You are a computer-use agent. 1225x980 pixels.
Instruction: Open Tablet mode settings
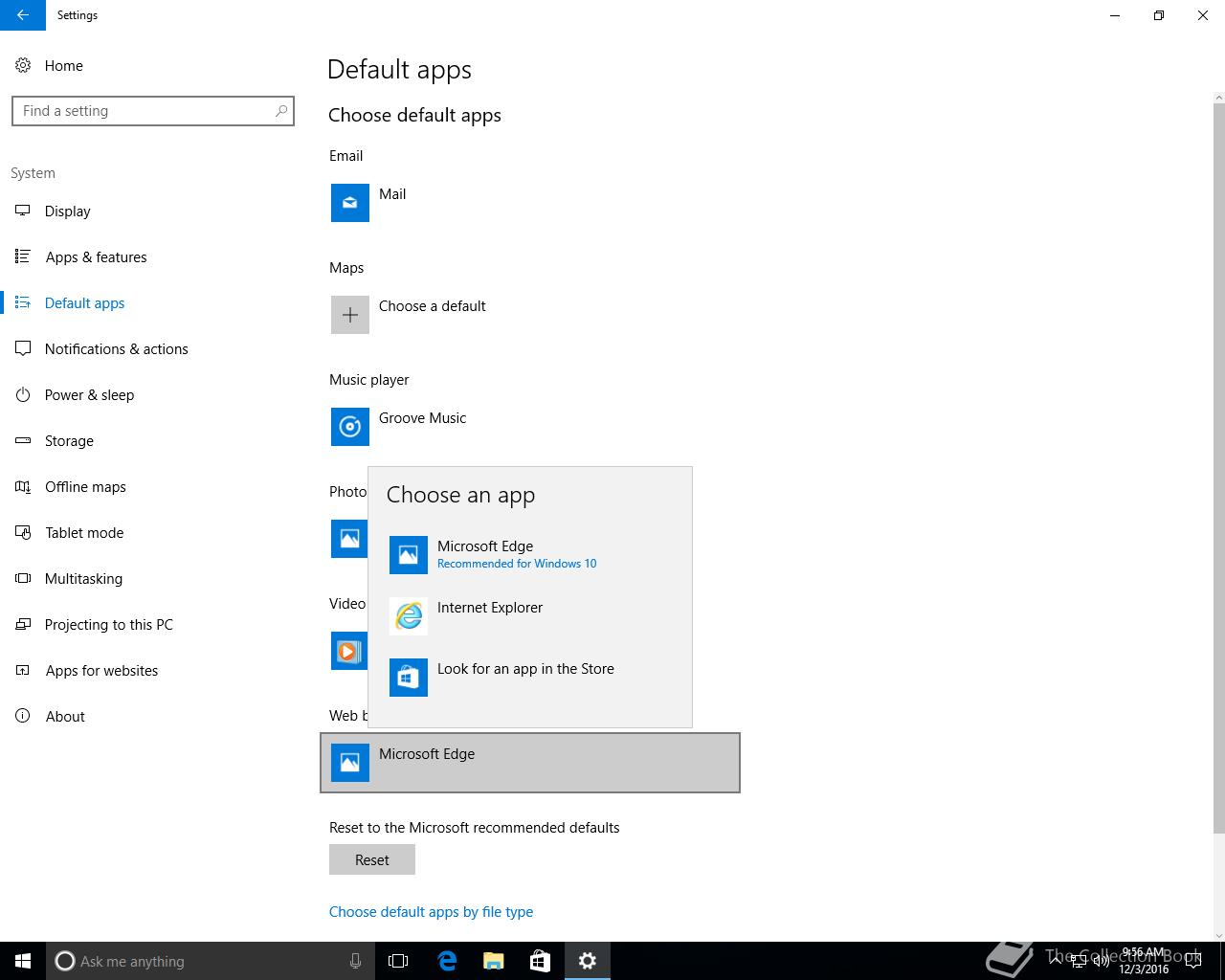[x=84, y=533]
